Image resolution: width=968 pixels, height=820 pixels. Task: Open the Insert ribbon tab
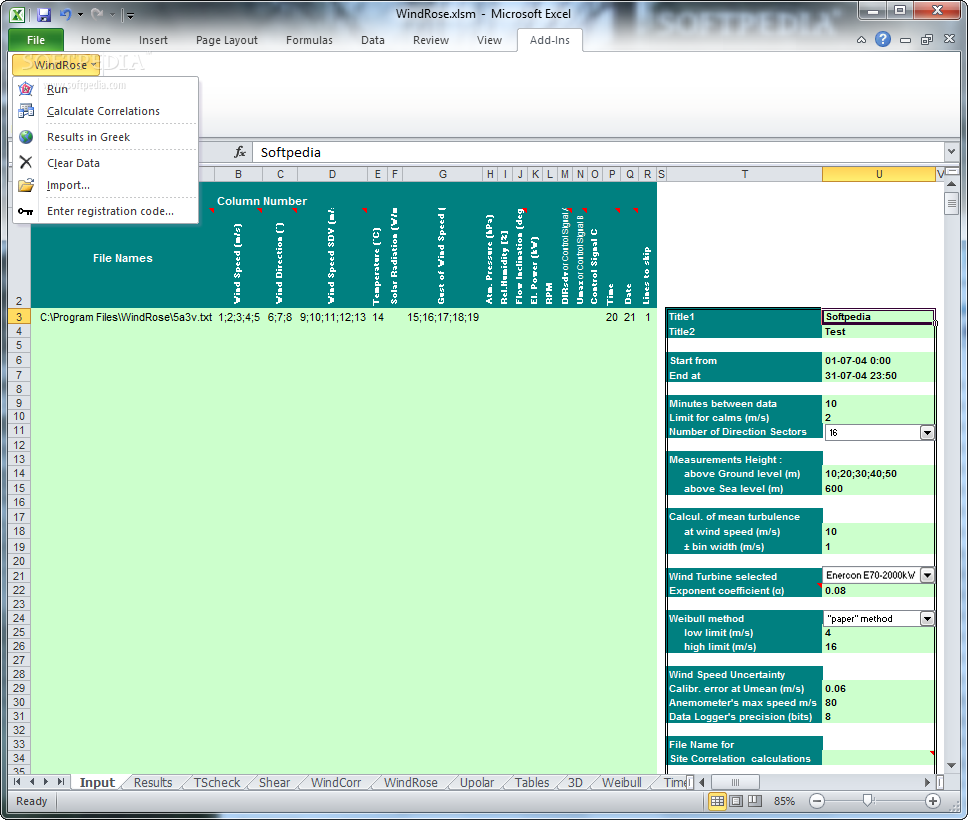click(x=153, y=40)
